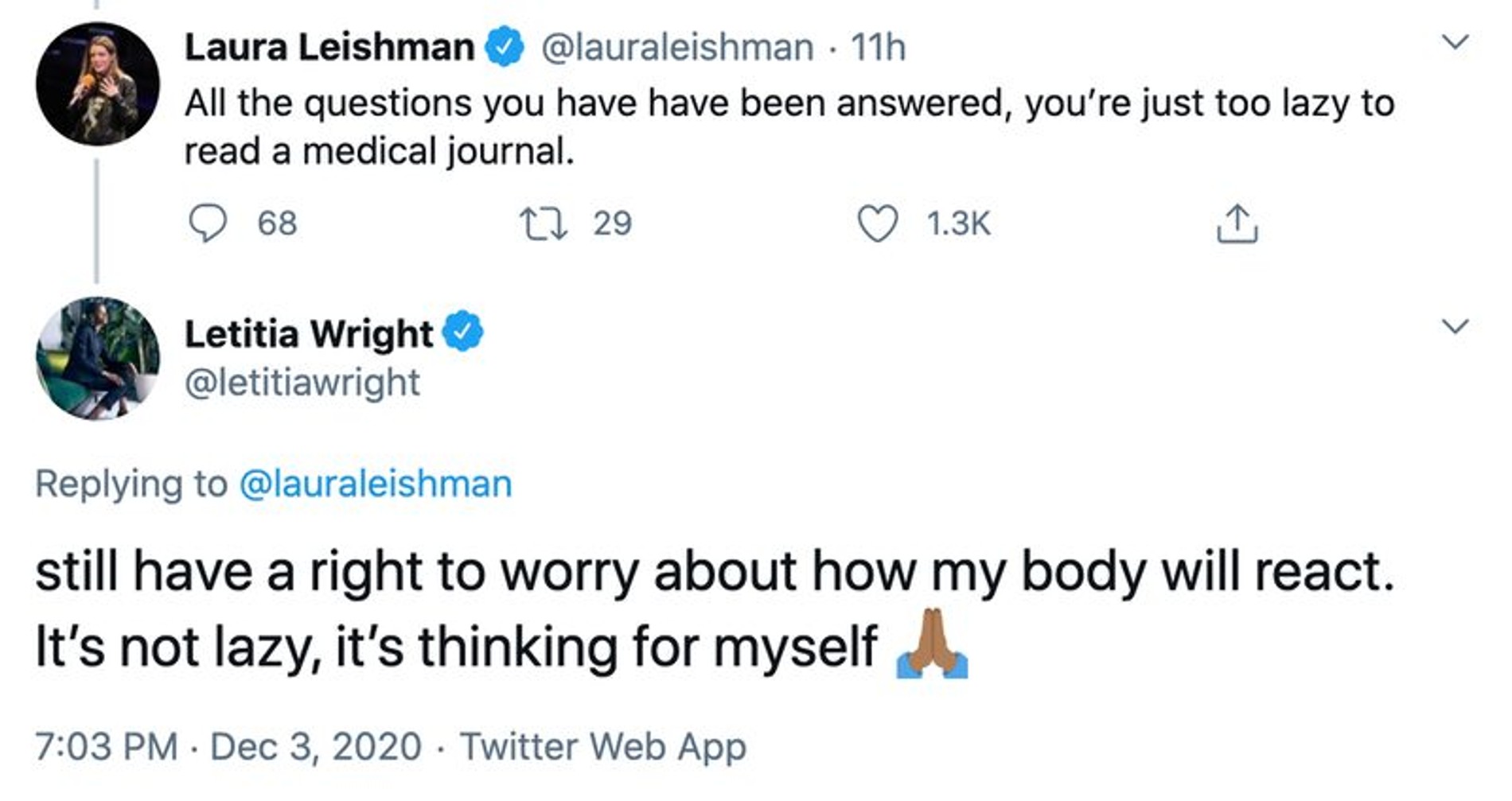
Task: Click the Letitia Wright display name
Action: coord(309,332)
